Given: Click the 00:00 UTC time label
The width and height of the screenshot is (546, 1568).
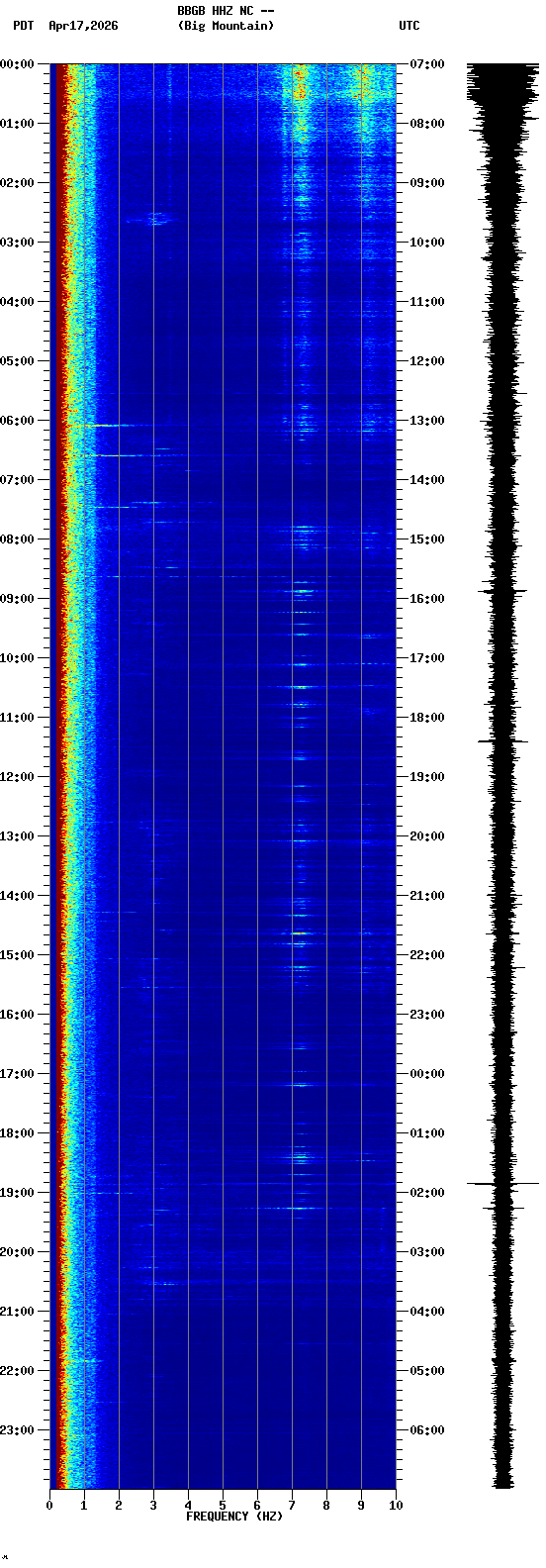Looking at the screenshot, I should pyautogui.click(x=426, y=1074).
